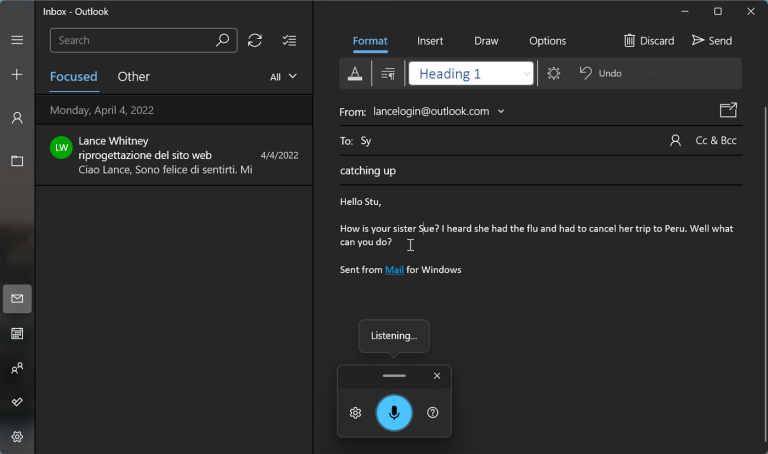Open paragraph formatting options
Image resolution: width=768 pixels, height=454 pixels.
[388, 73]
